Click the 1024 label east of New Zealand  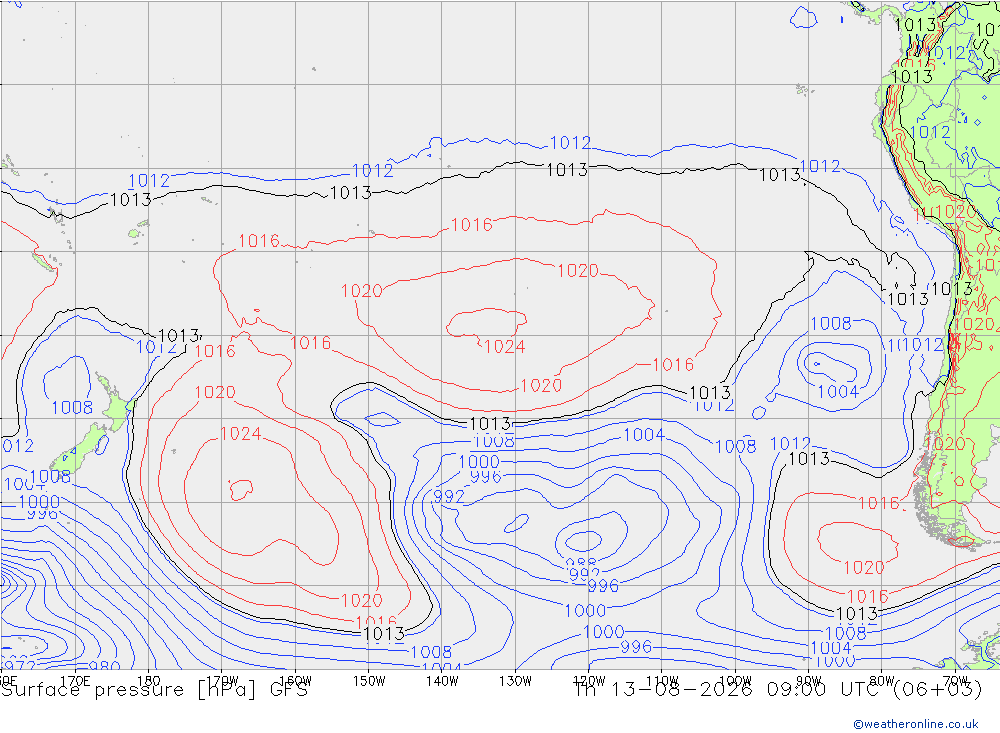coord(240,434)
